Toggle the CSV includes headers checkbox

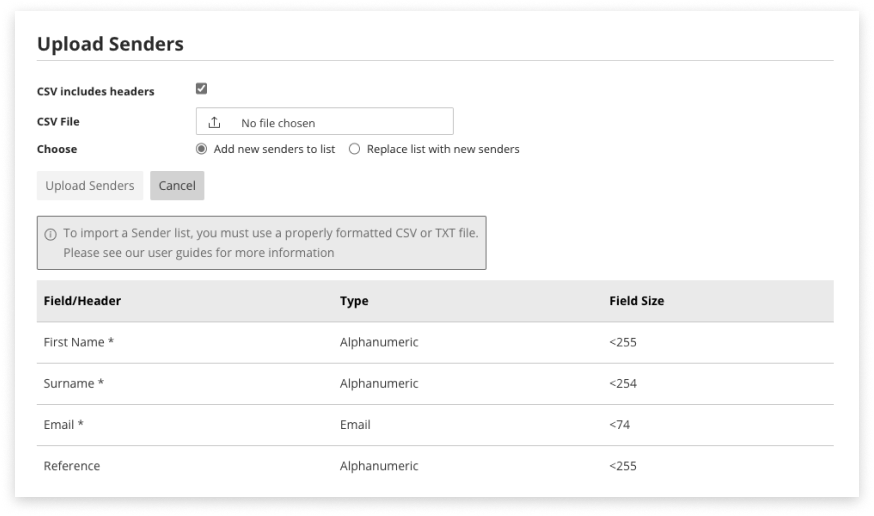[201, 89]
